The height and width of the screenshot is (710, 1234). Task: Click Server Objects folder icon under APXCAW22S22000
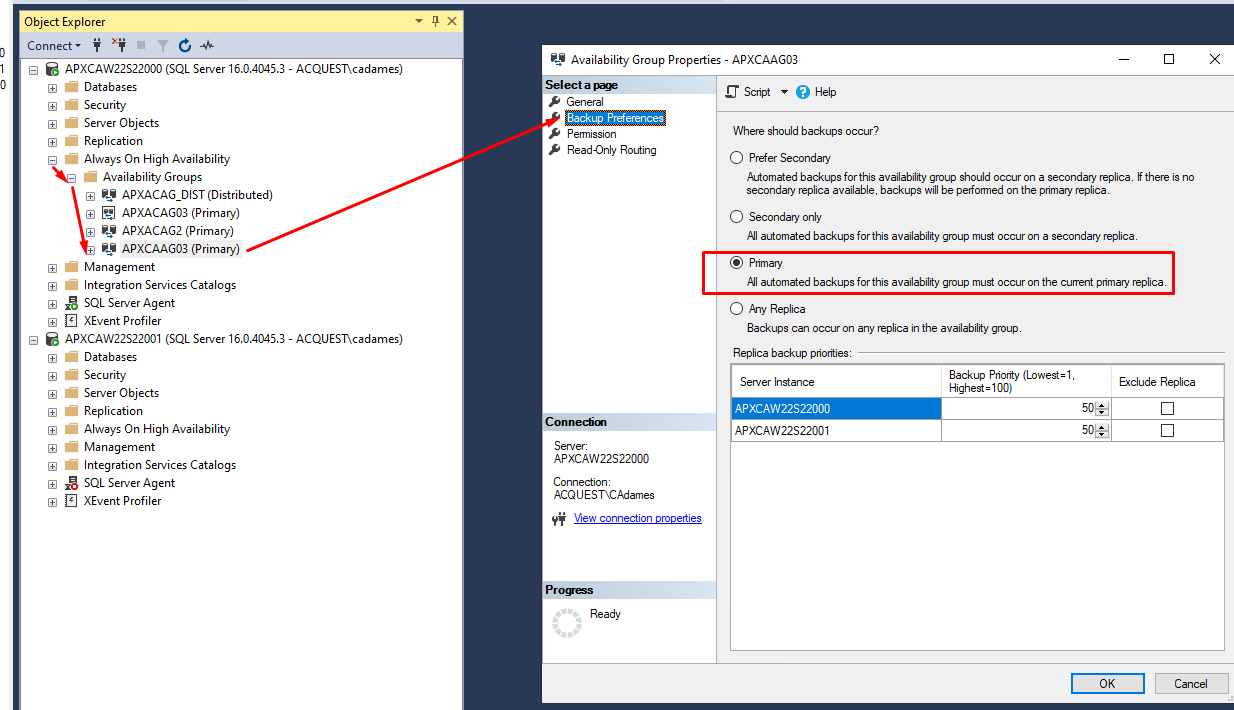(x=71, y=123)
